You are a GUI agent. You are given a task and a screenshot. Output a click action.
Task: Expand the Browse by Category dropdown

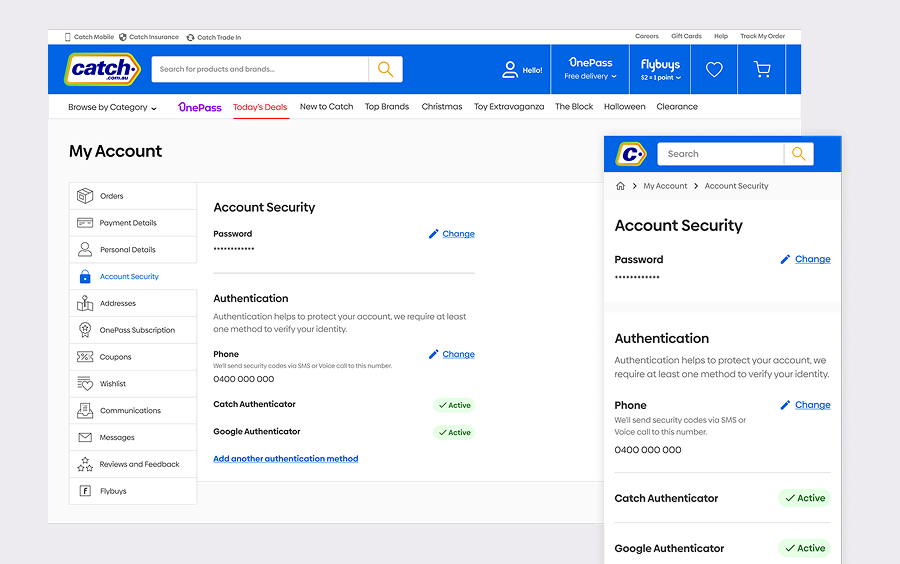pos(112,107)
